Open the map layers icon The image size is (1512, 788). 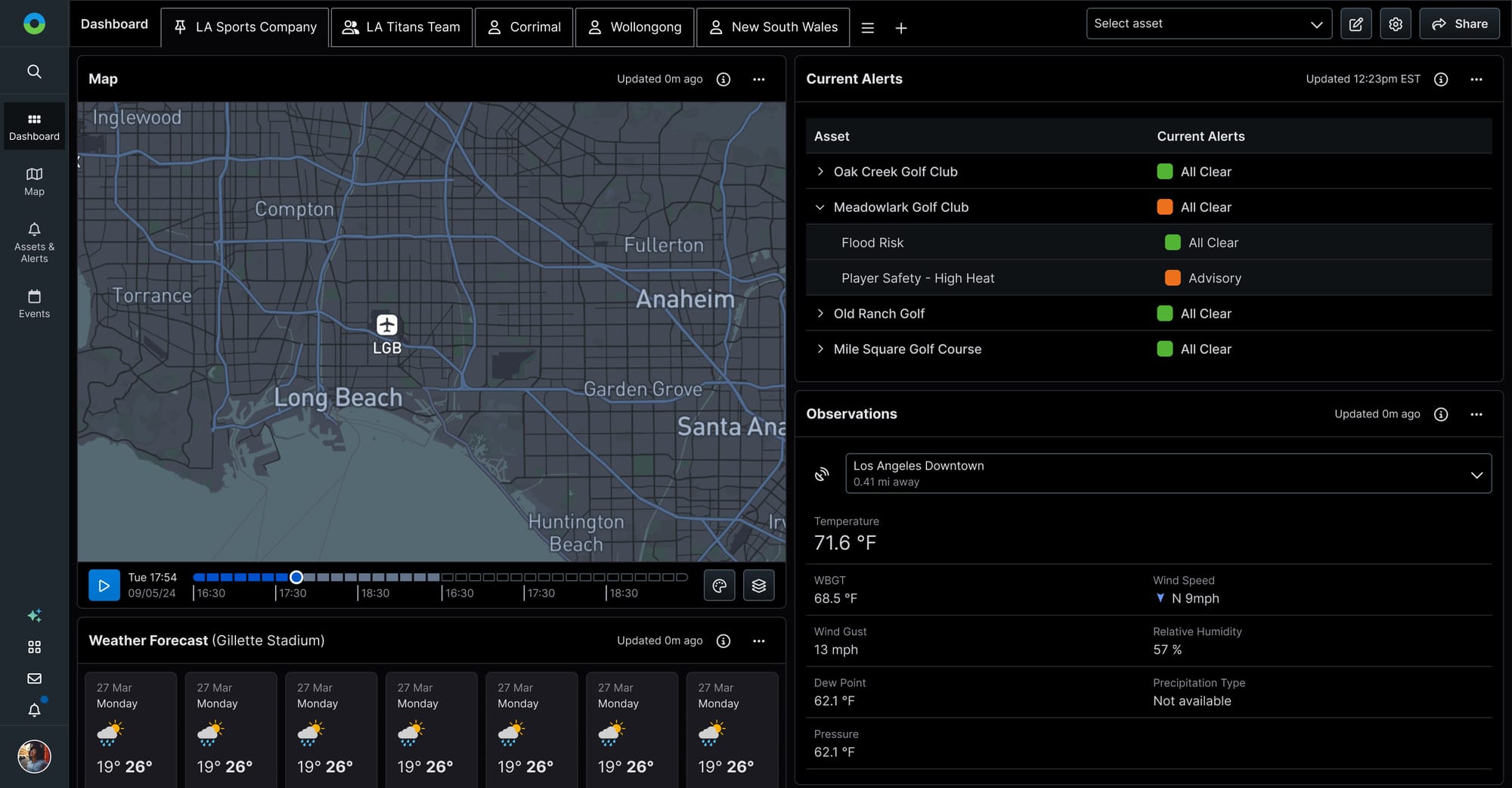758,585
